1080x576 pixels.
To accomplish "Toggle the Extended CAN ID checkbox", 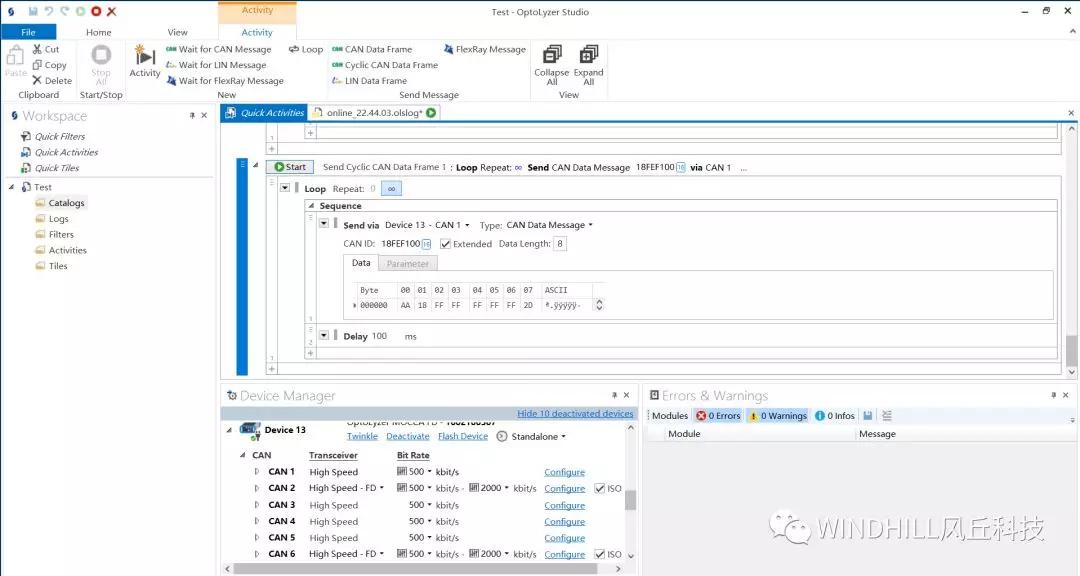I will coord(446,244).
